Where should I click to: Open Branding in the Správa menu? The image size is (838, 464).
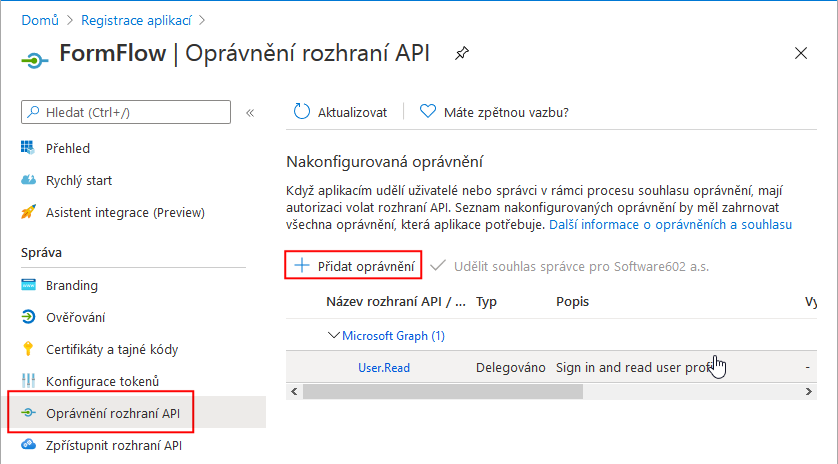click(71, 285)
